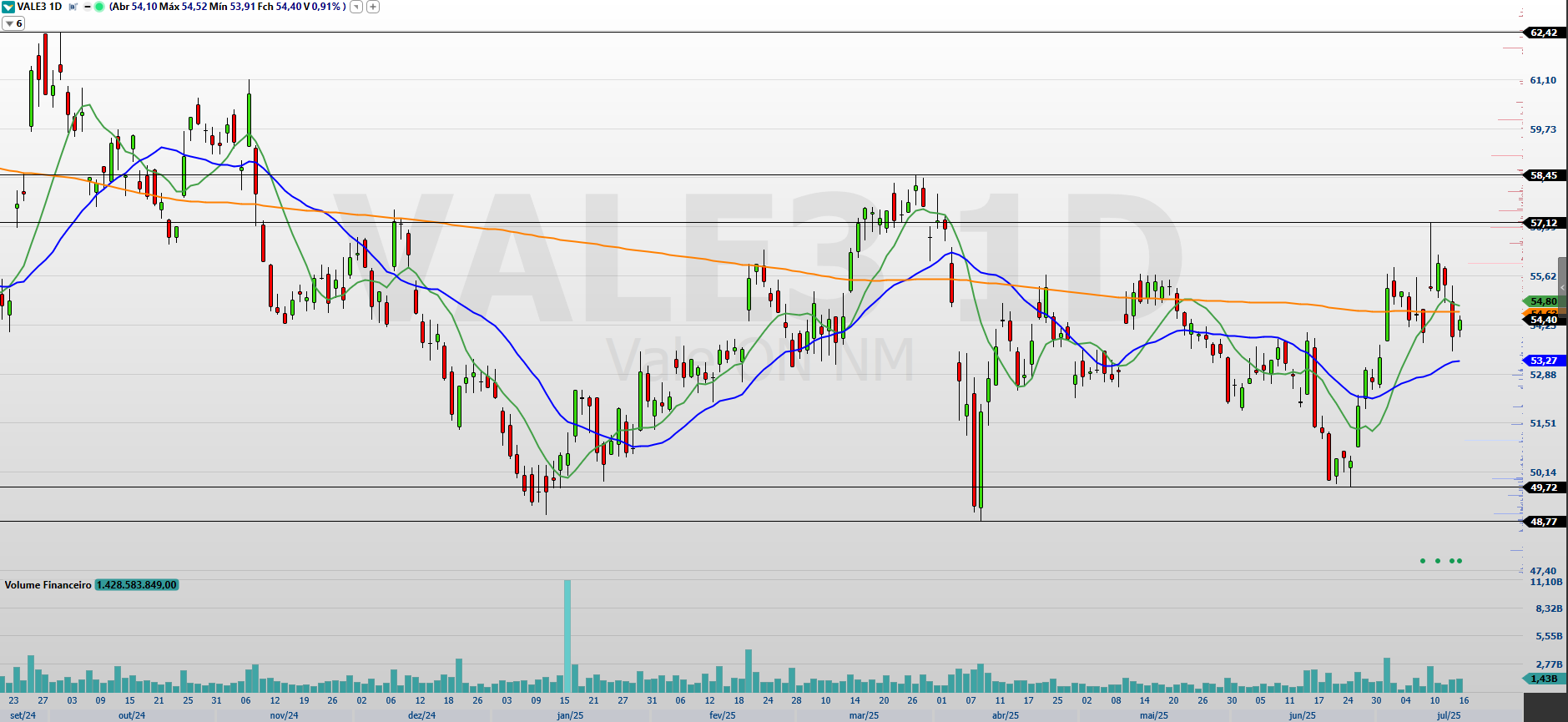Click the 55,62 price scale label
Screen dimensions: 1568x722
(x=1543, y=276)
